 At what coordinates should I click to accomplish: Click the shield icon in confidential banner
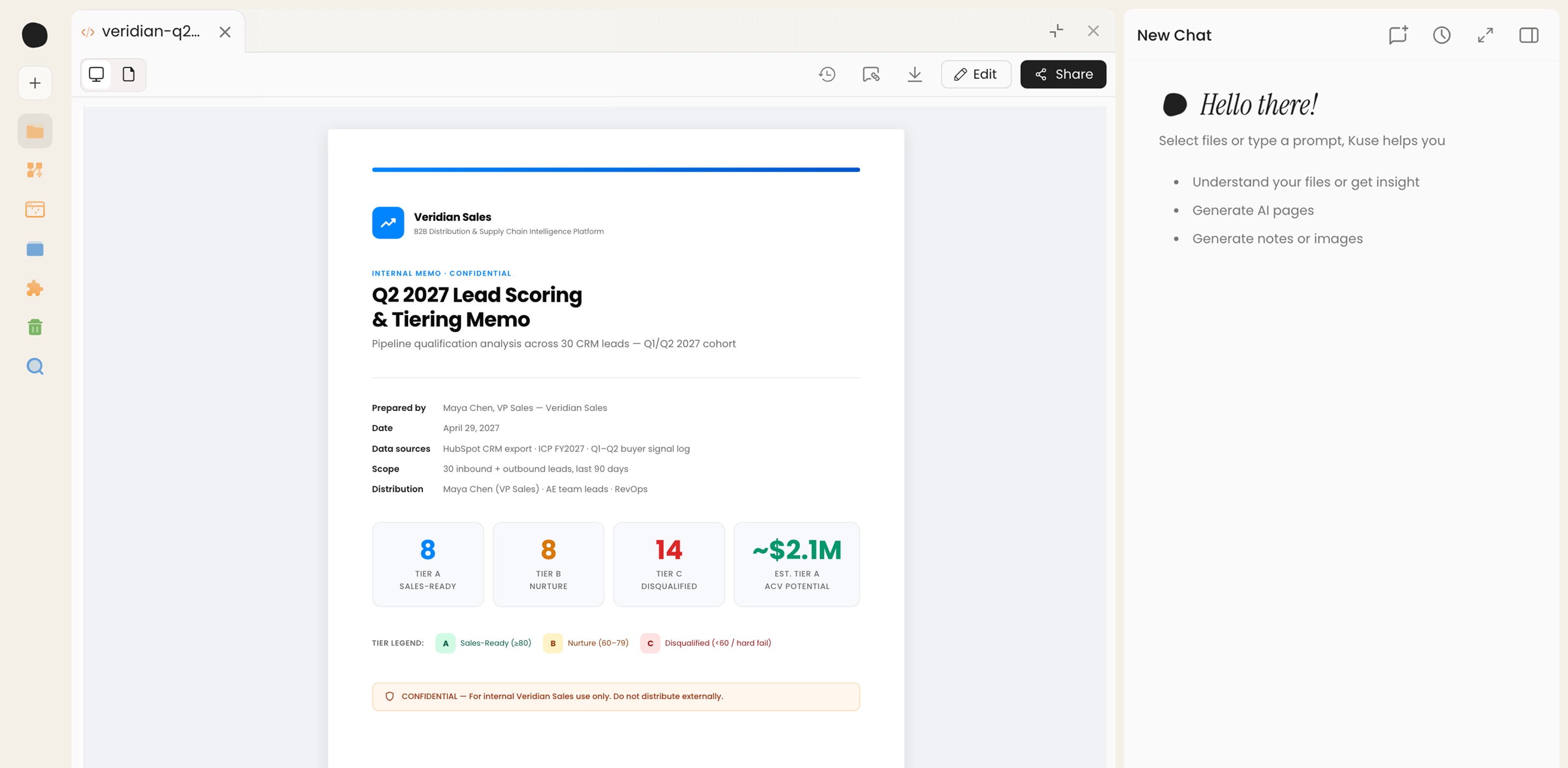(390, 696)
